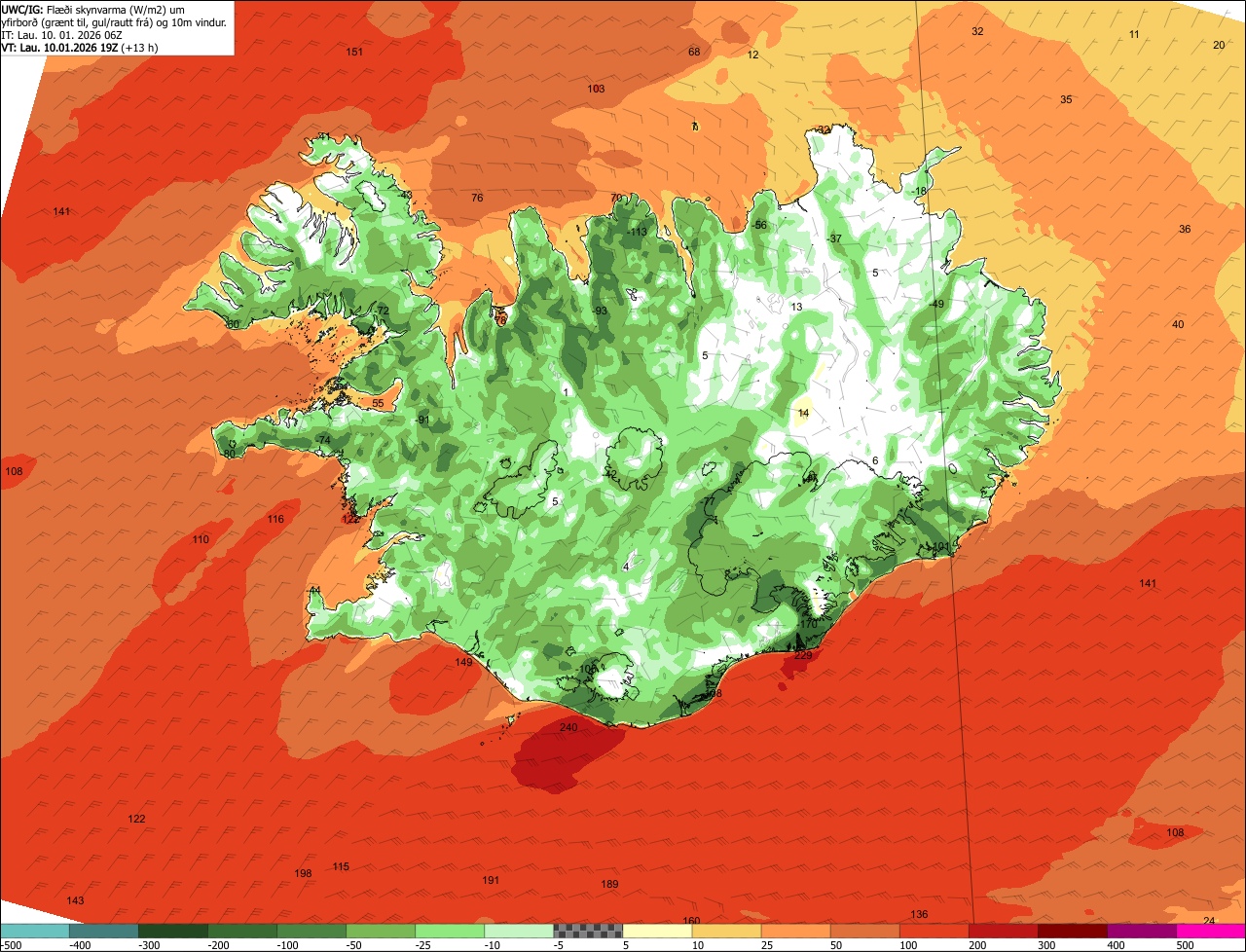Choose legend swatch between 10 and 25
Screen dimensions: 1246x952
pyautogui.click(x=726, y=931)
